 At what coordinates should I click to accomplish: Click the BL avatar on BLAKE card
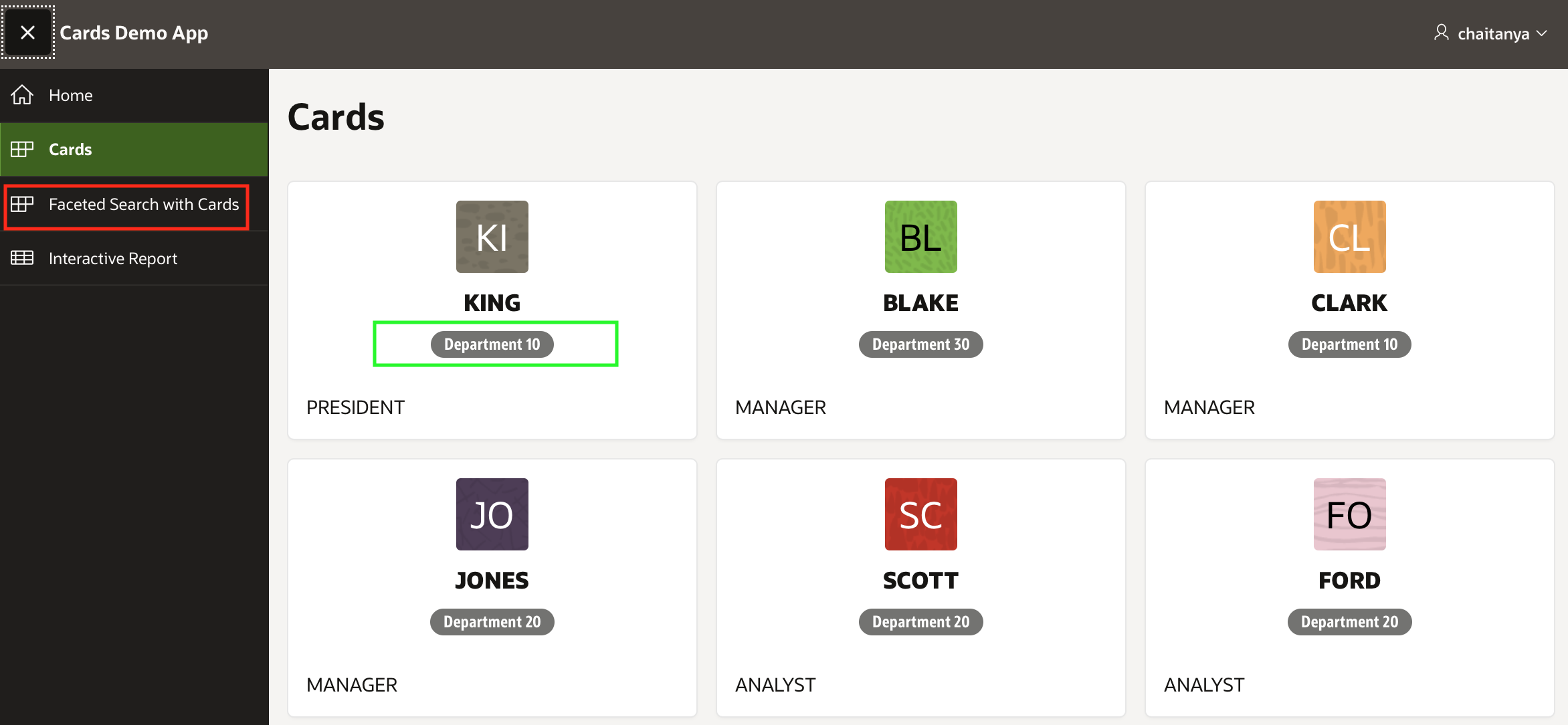[920, 237]
